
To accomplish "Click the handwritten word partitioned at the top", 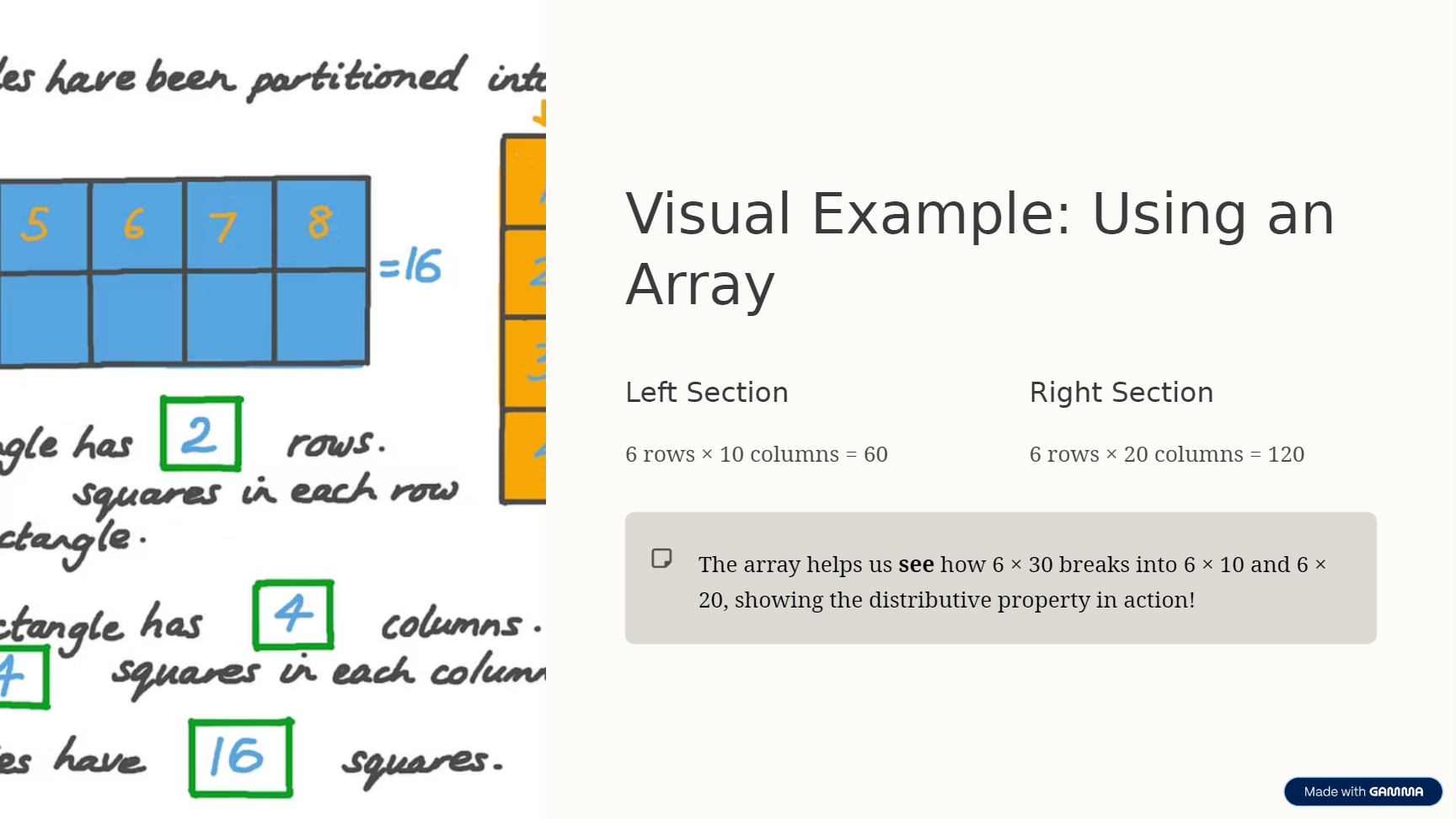I will tap(355, 78).
